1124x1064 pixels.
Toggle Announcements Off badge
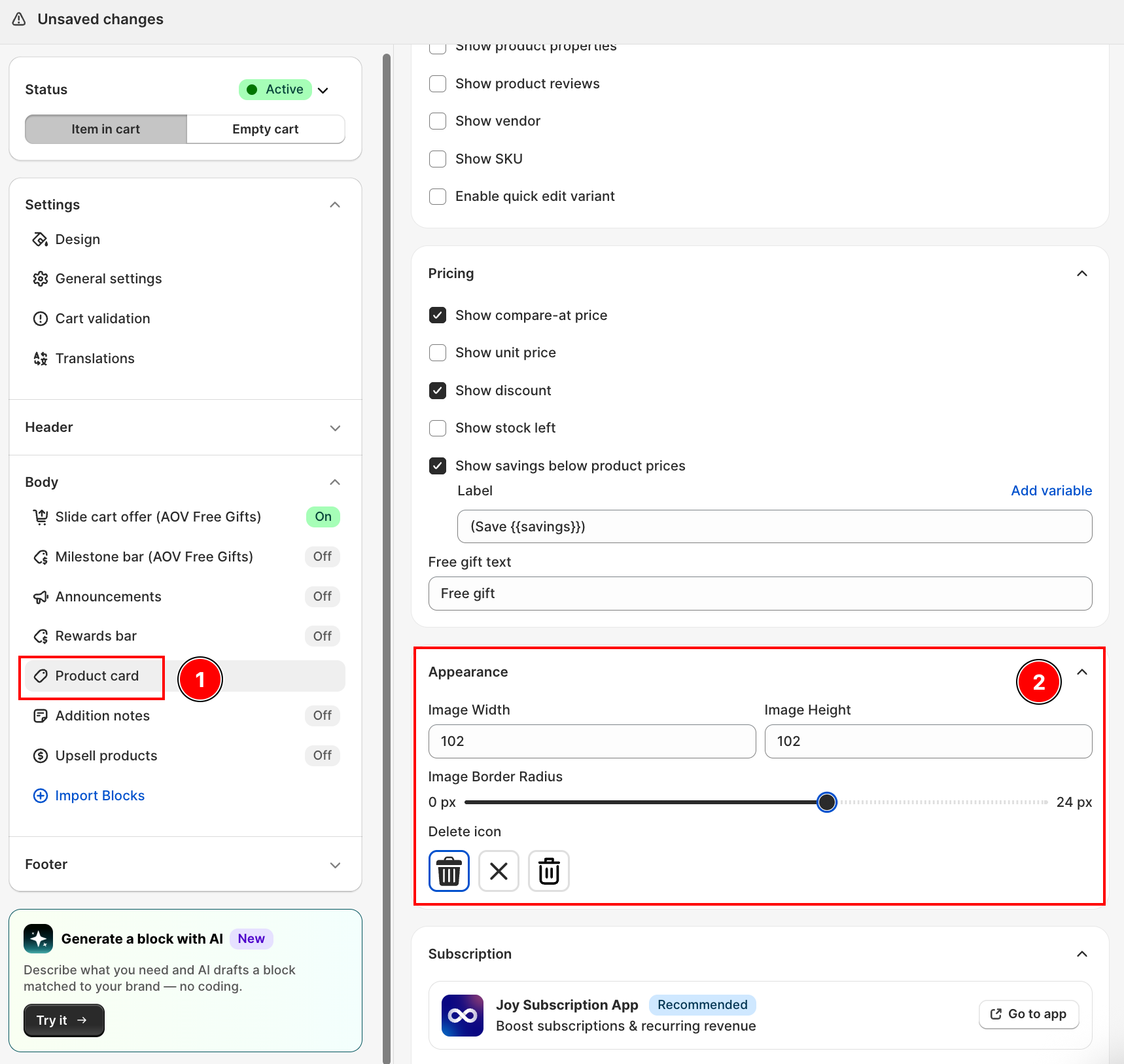(x=323, y=597)
